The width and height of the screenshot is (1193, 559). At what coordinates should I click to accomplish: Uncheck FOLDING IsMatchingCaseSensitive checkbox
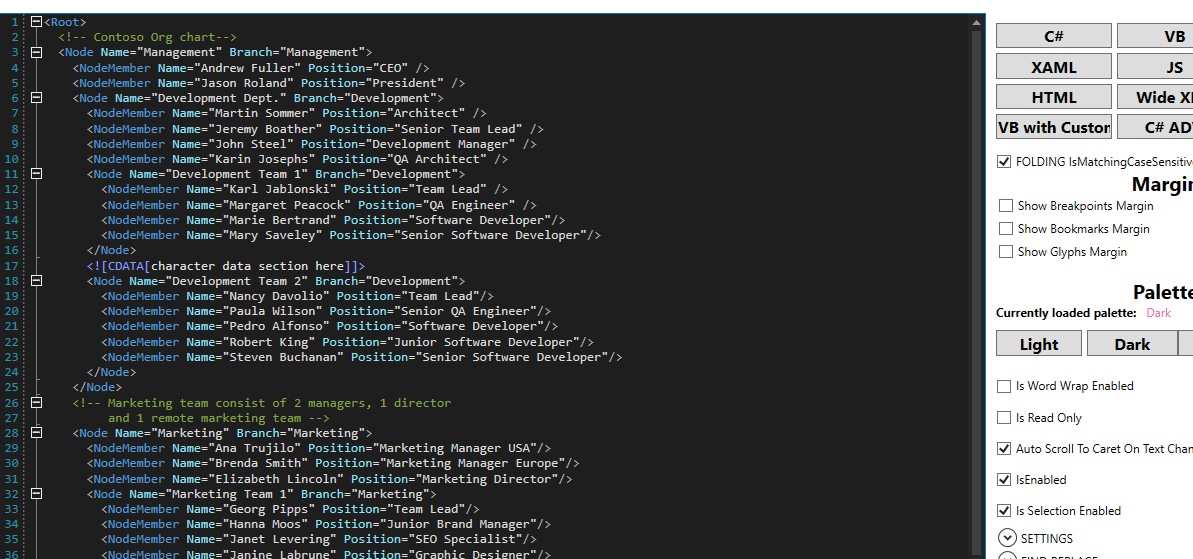point(1004,161)
